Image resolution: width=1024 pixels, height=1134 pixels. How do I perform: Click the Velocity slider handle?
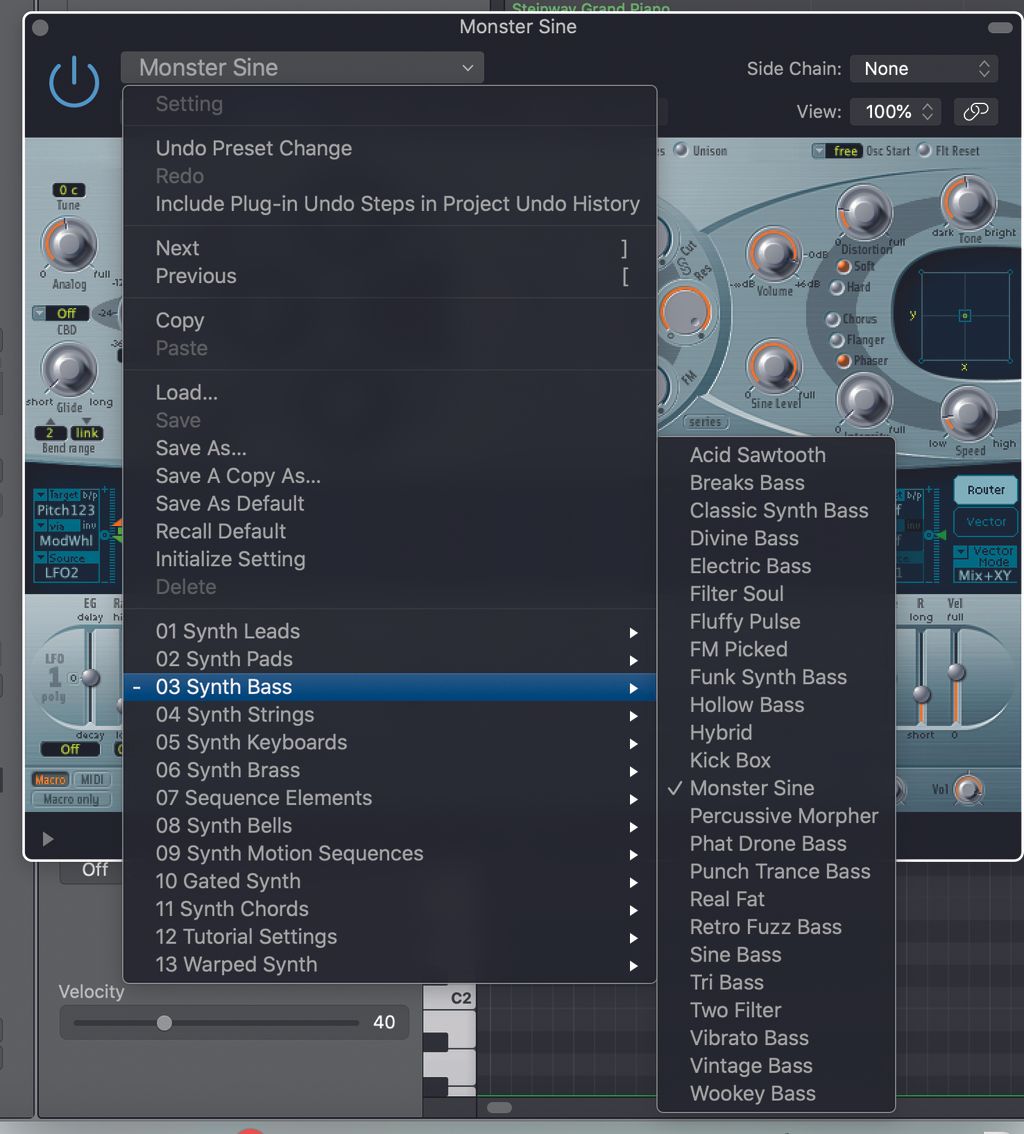164,1022
